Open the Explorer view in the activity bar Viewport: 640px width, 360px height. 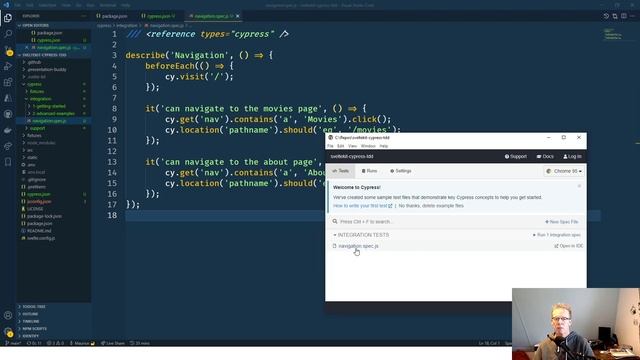(x=8, y=18)
